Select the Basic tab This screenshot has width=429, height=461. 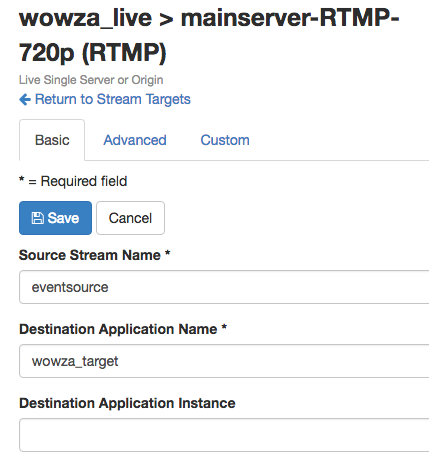pyautogui.click(x=52, y=140)
